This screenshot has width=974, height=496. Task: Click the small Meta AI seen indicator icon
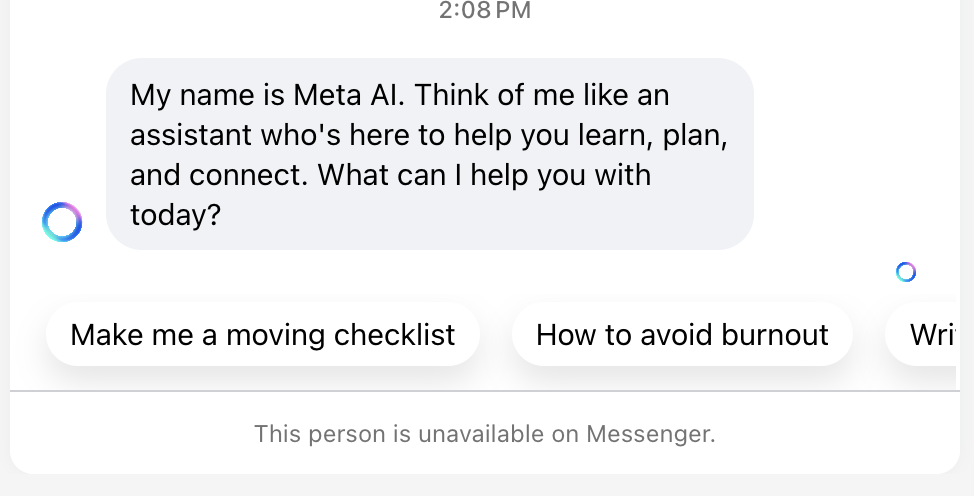[906, 272]
